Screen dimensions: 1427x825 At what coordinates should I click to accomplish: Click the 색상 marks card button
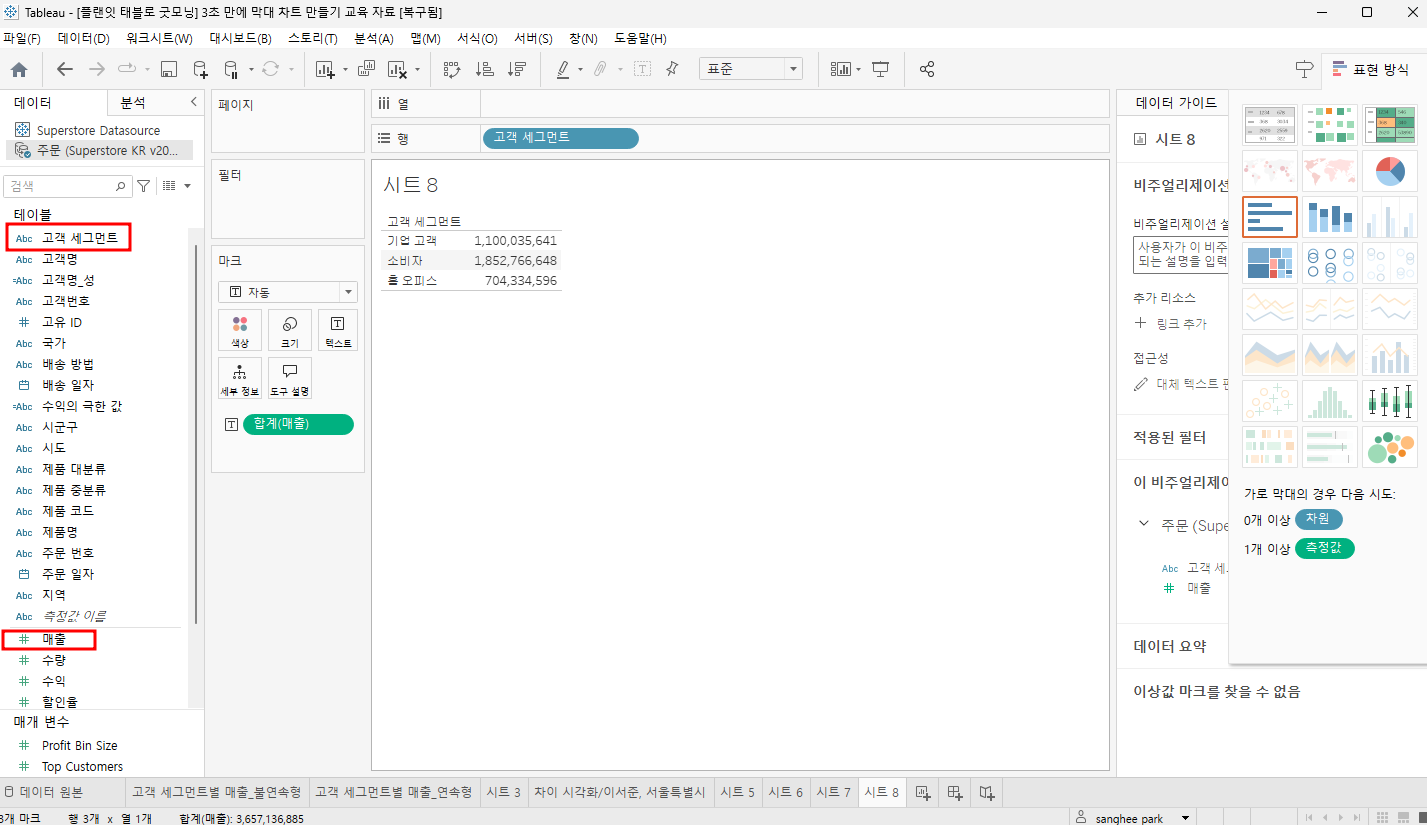(x=240, y=330)
